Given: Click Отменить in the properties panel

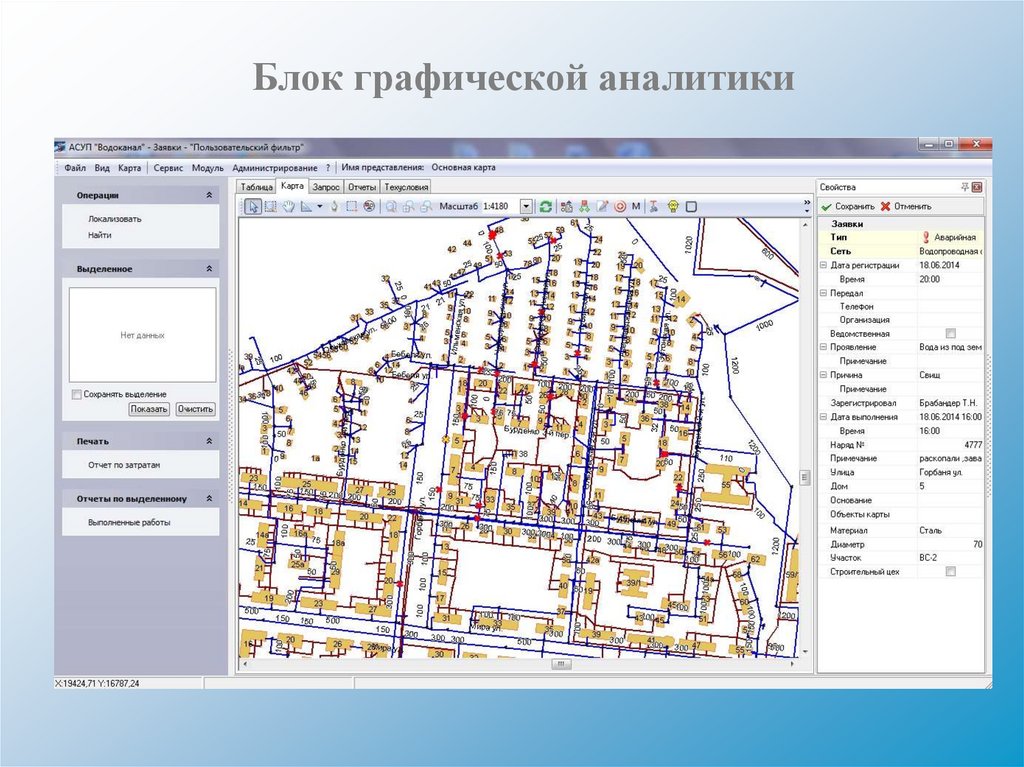Looking at the screenshot, I should (x=906, y=206).
